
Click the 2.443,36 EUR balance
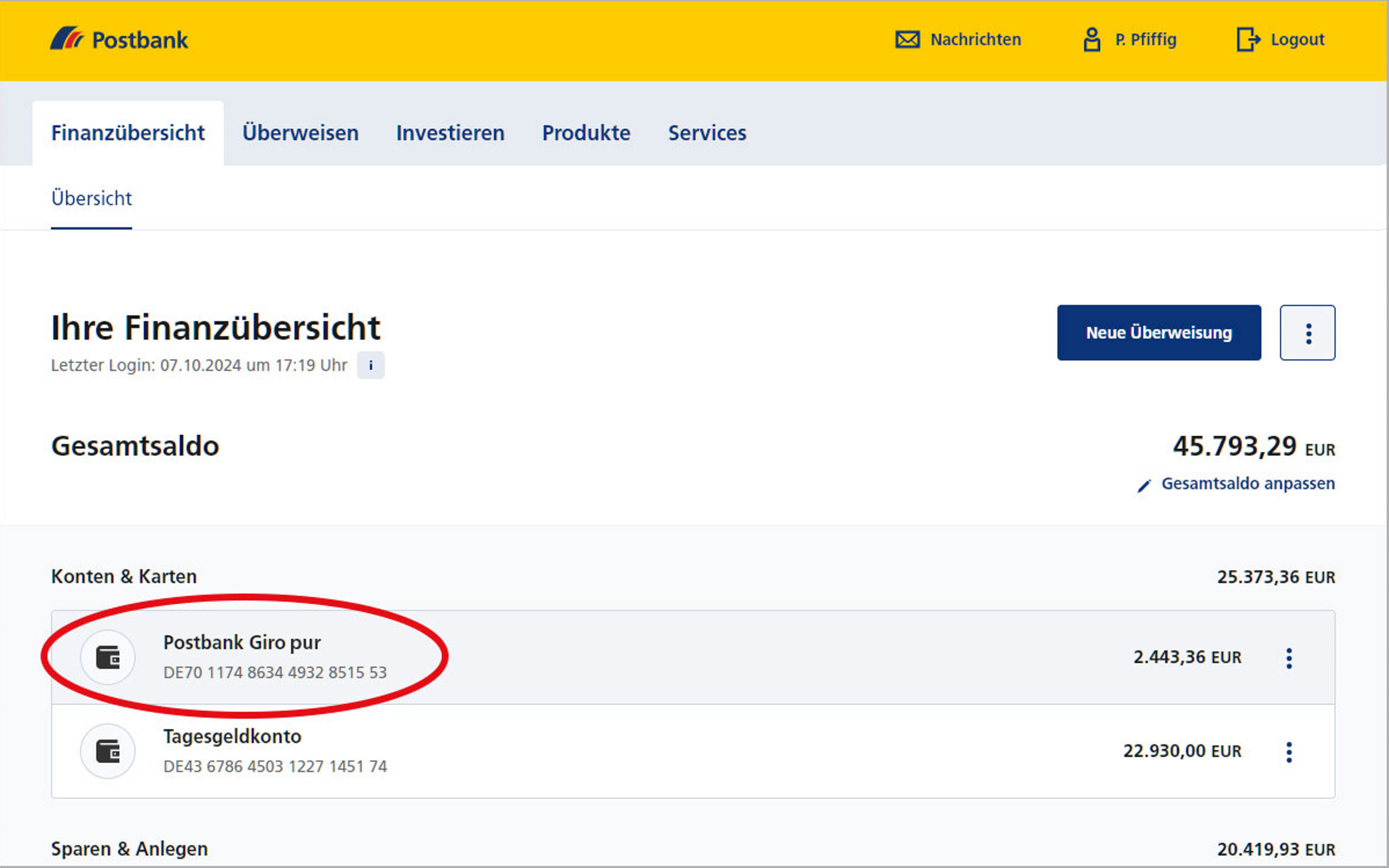(1187, 658)
